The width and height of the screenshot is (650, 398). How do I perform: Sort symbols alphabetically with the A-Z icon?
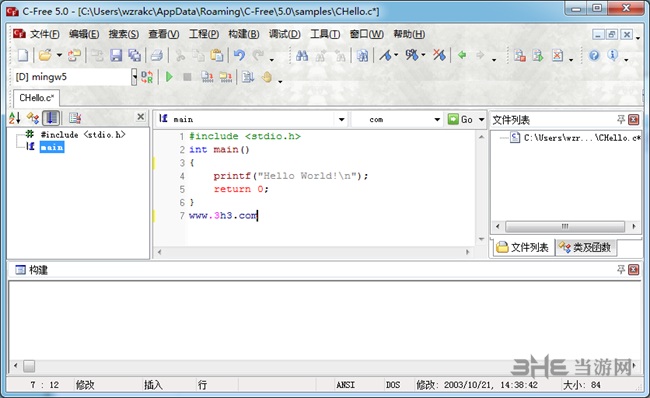point(15,118)
